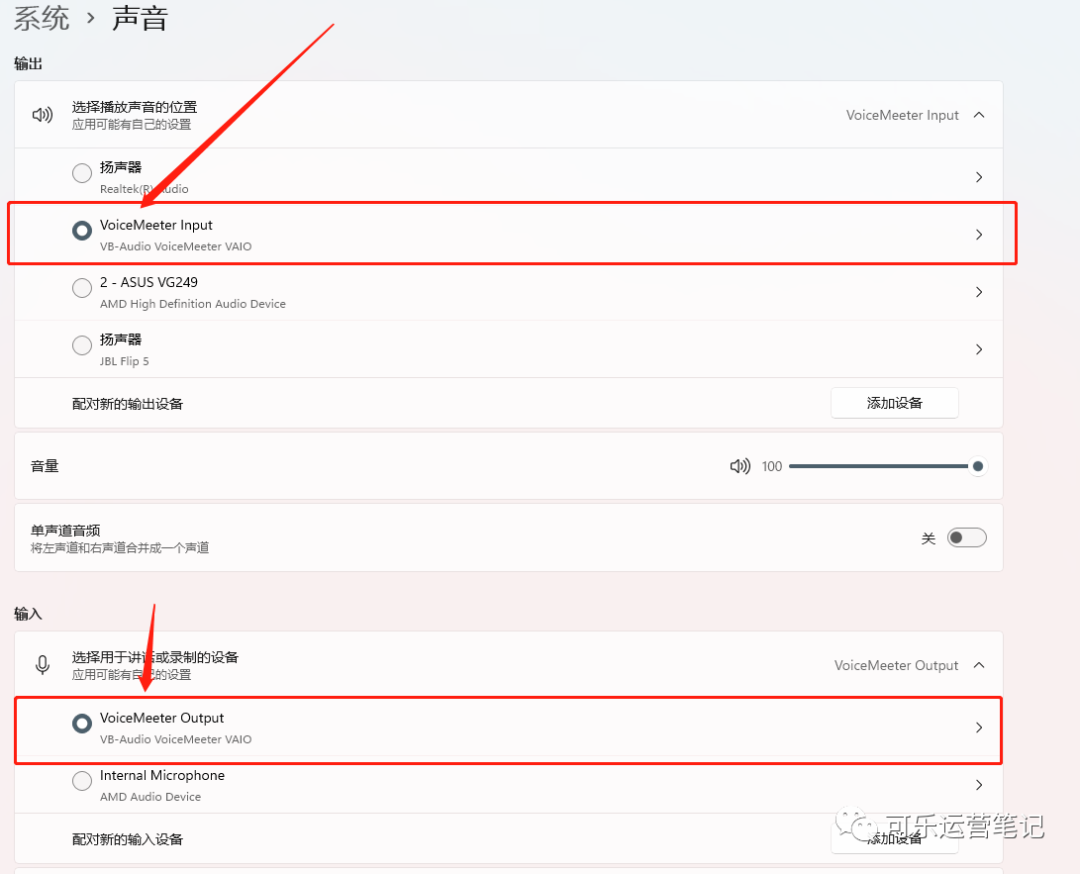Viewport: 1080px width, 874px height.
Task: Click the microphone icon in the input section
Action: 42,665
